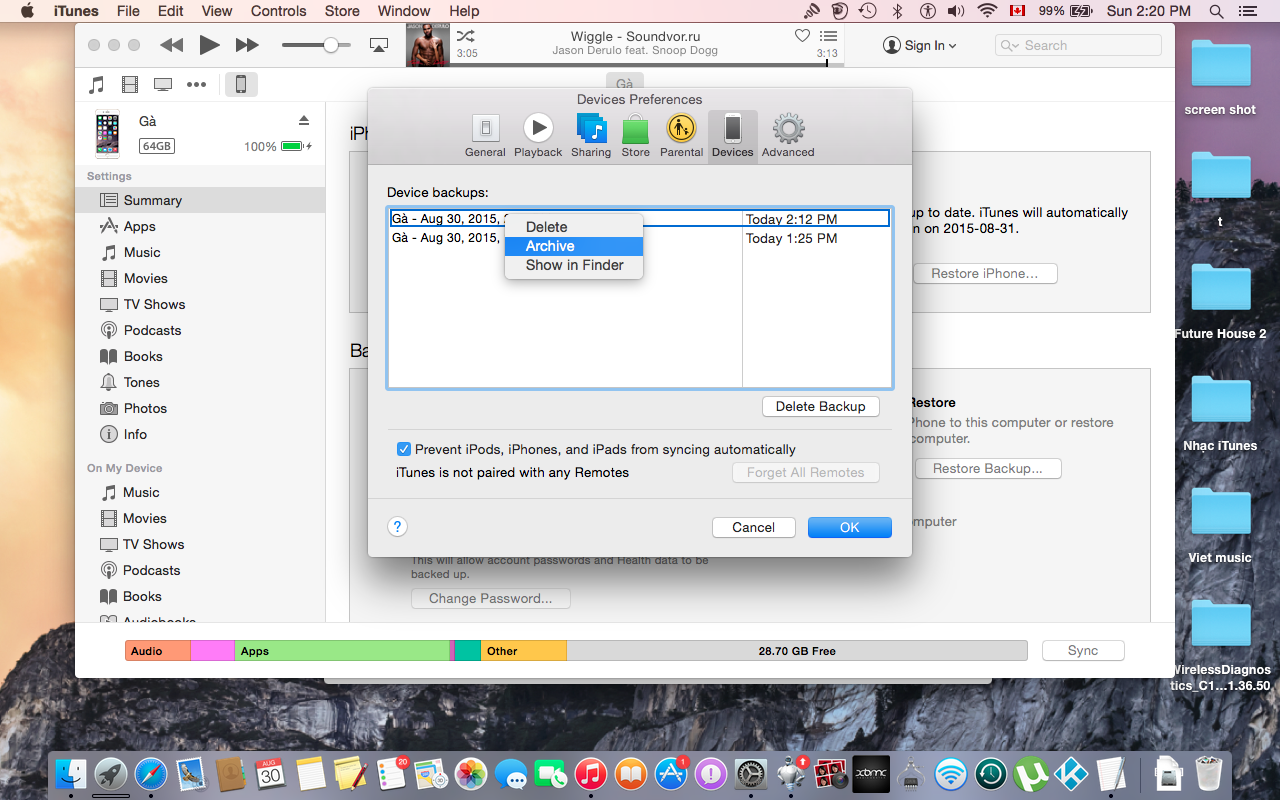This screenshot has width=1280, height=800.
Task: Click the green Apps storage segment
Action: pos(342,651)
